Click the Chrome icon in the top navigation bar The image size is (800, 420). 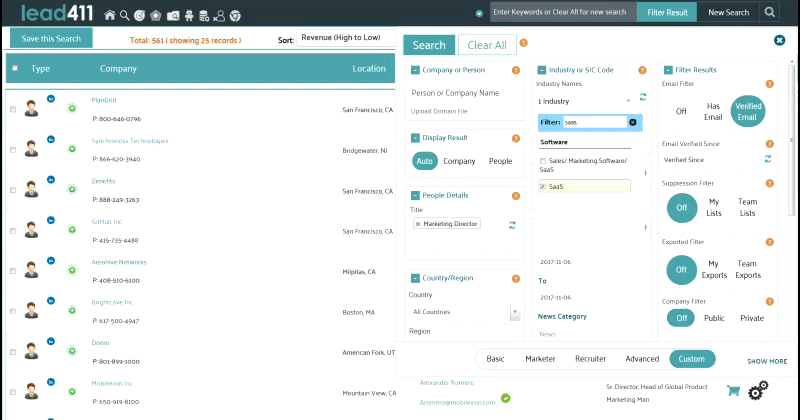235,15
